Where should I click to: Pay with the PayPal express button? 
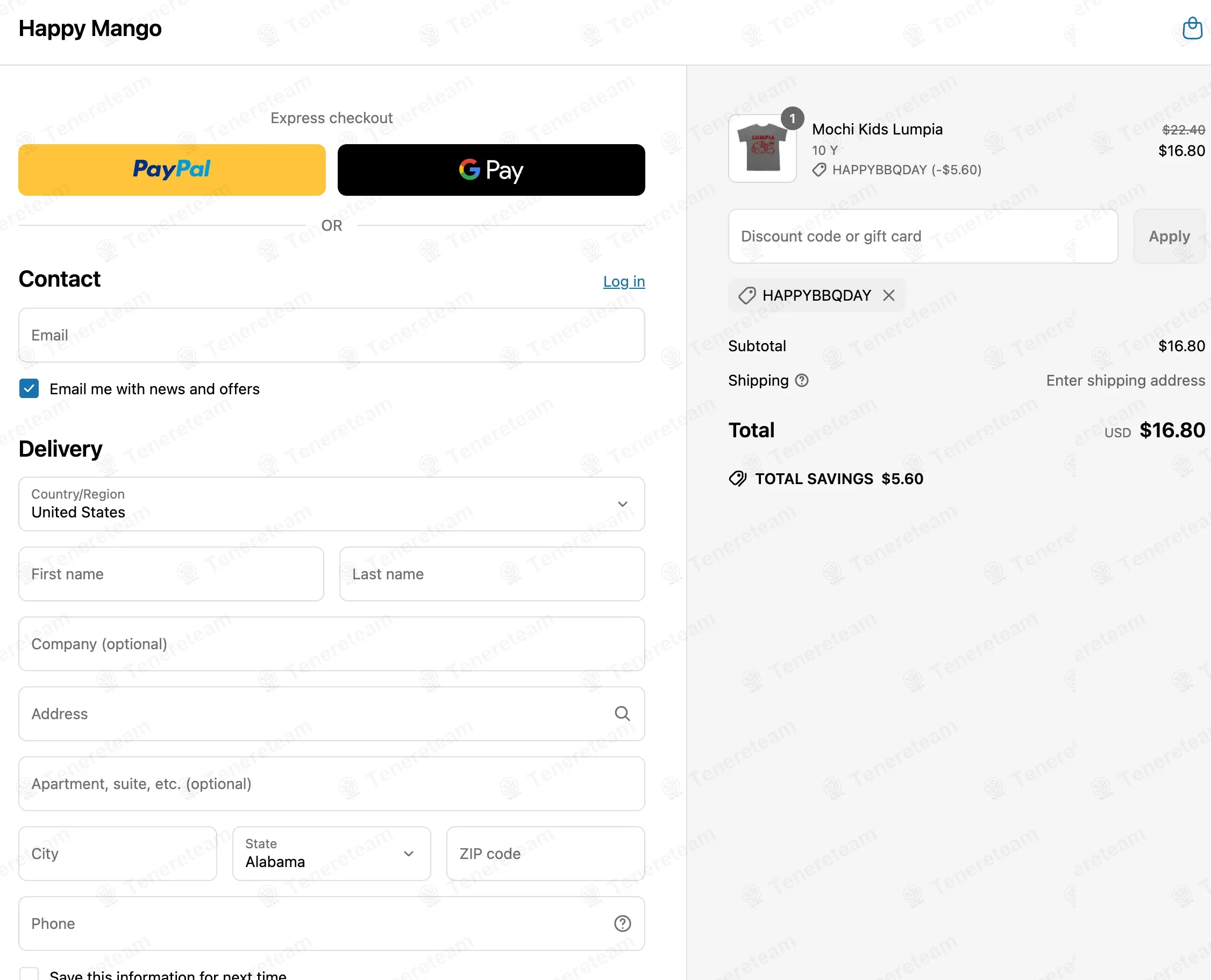[x=172, y=170]
